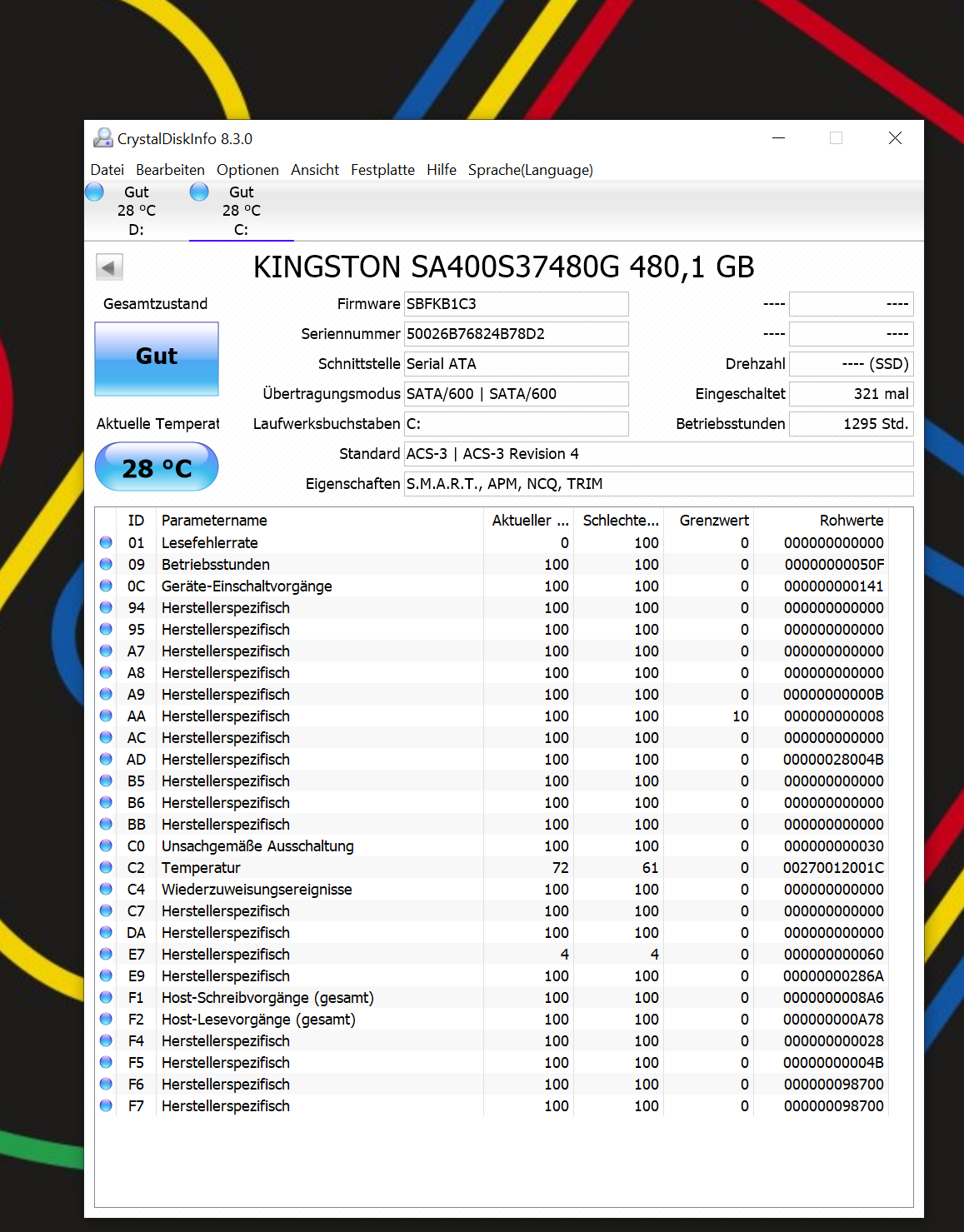The image size is (964, 1232).
Task: Click the Aktueller column header
Action: [x=529, y=521]
